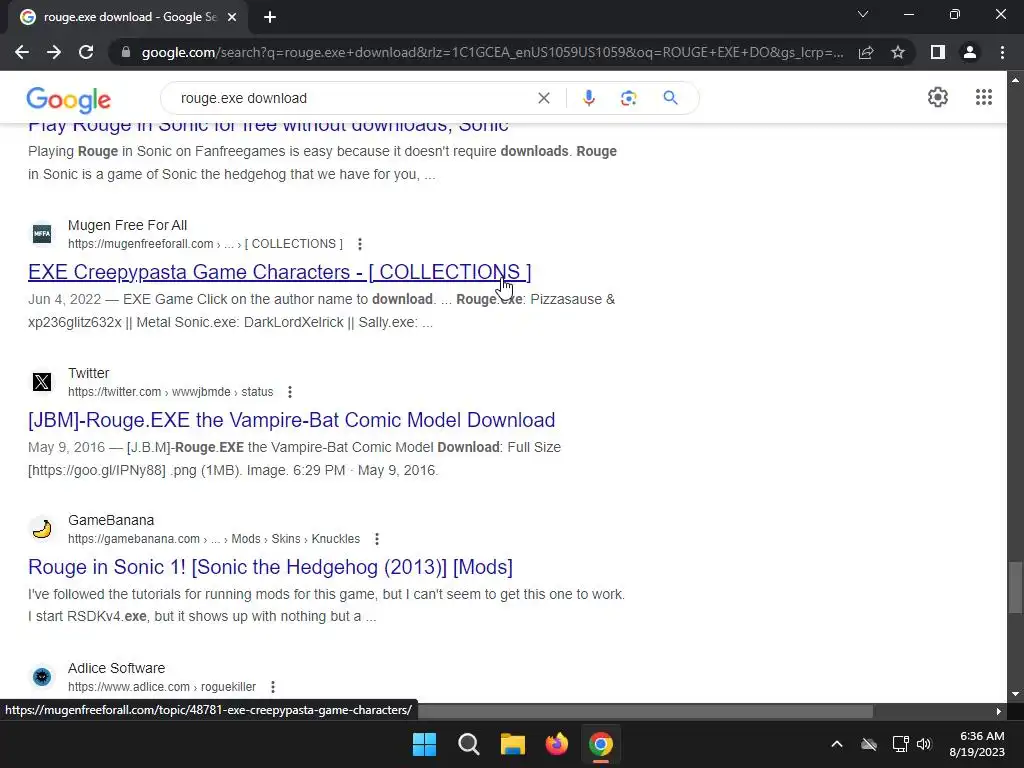Go to Google home via logo
Viewport: 1024px width, 768px height.
pyautogui.click(x=69, y=99)
